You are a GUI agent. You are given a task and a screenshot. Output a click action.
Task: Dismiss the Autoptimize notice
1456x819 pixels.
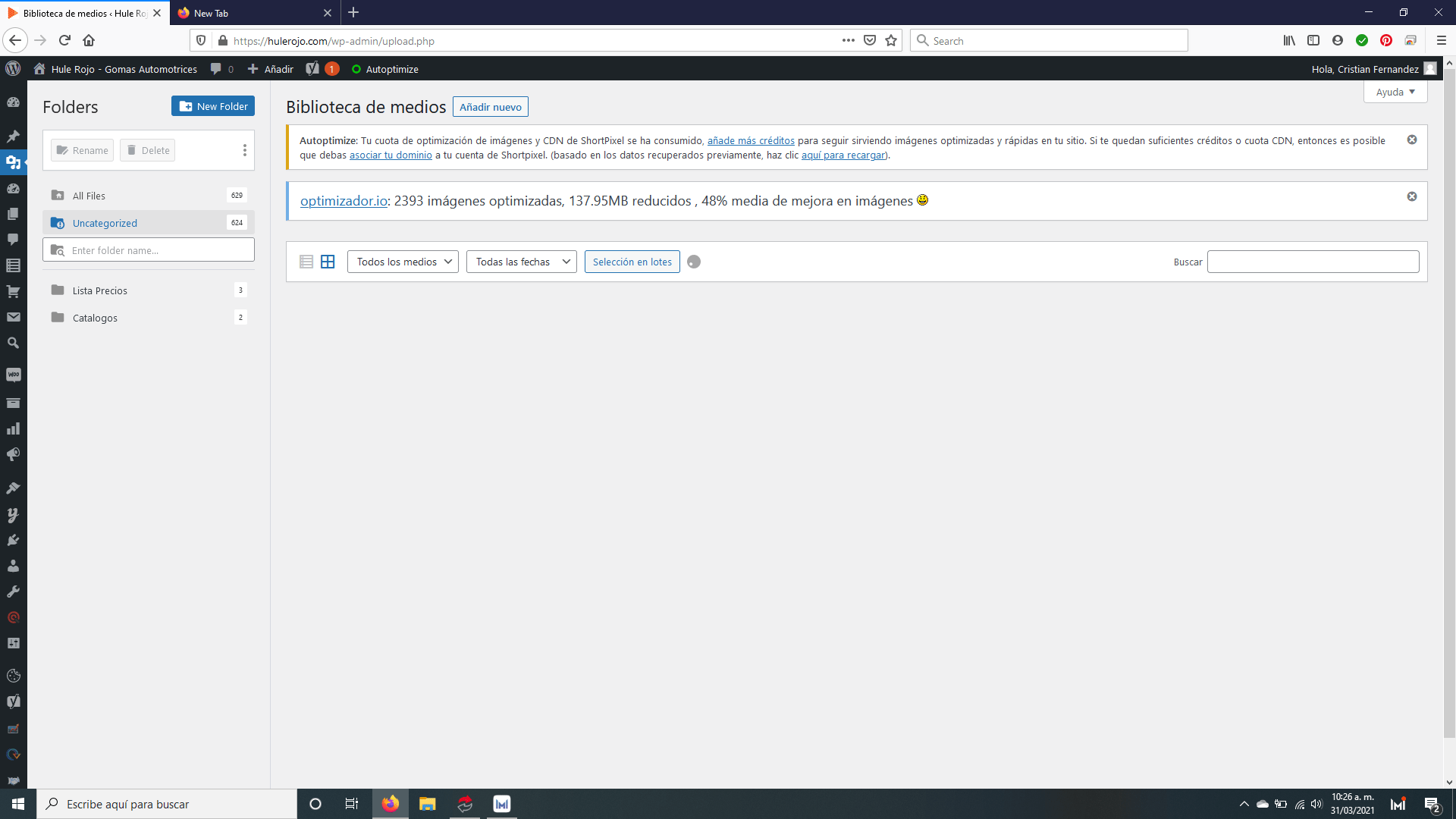click(x=1412, y=140)
